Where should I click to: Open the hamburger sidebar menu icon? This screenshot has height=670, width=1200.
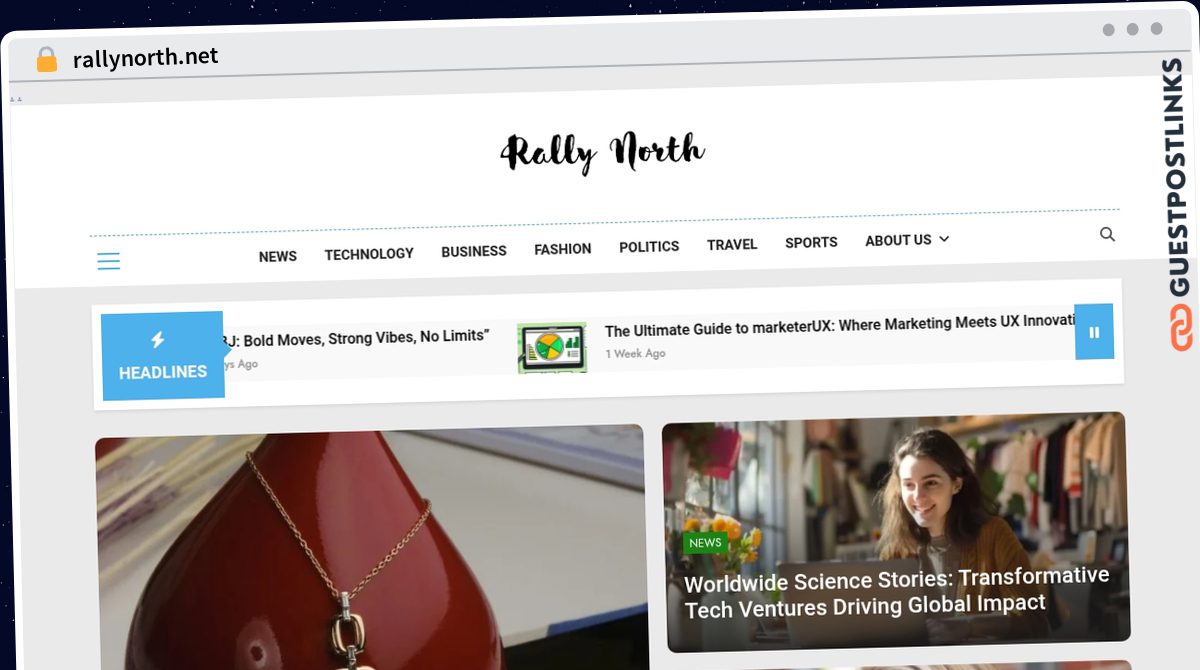click(x=108, y=262)
